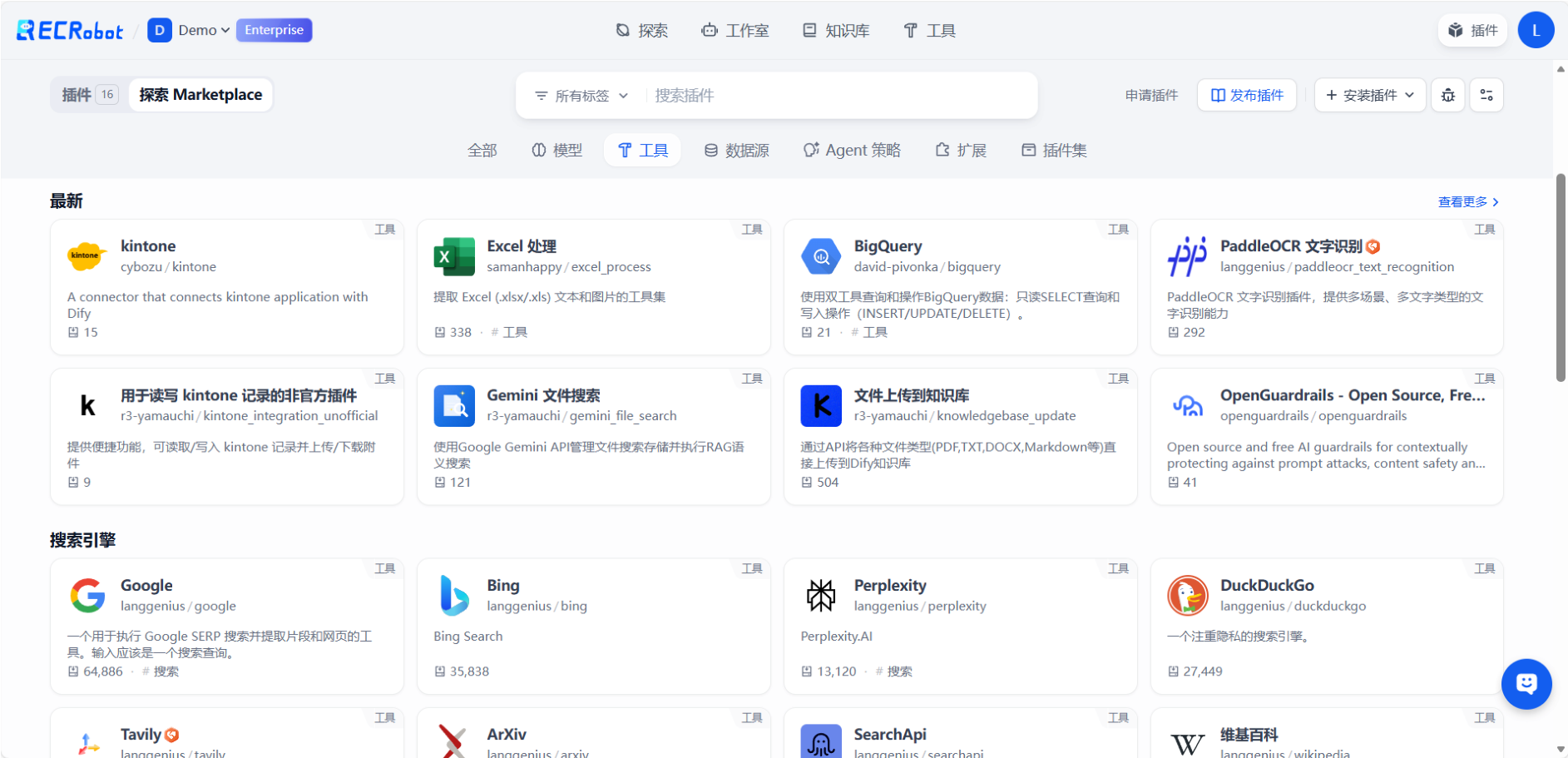Click the DuckDuckGo plugin title
The width and height of the screenshot is (1568, 758).
coord(1267,586)
